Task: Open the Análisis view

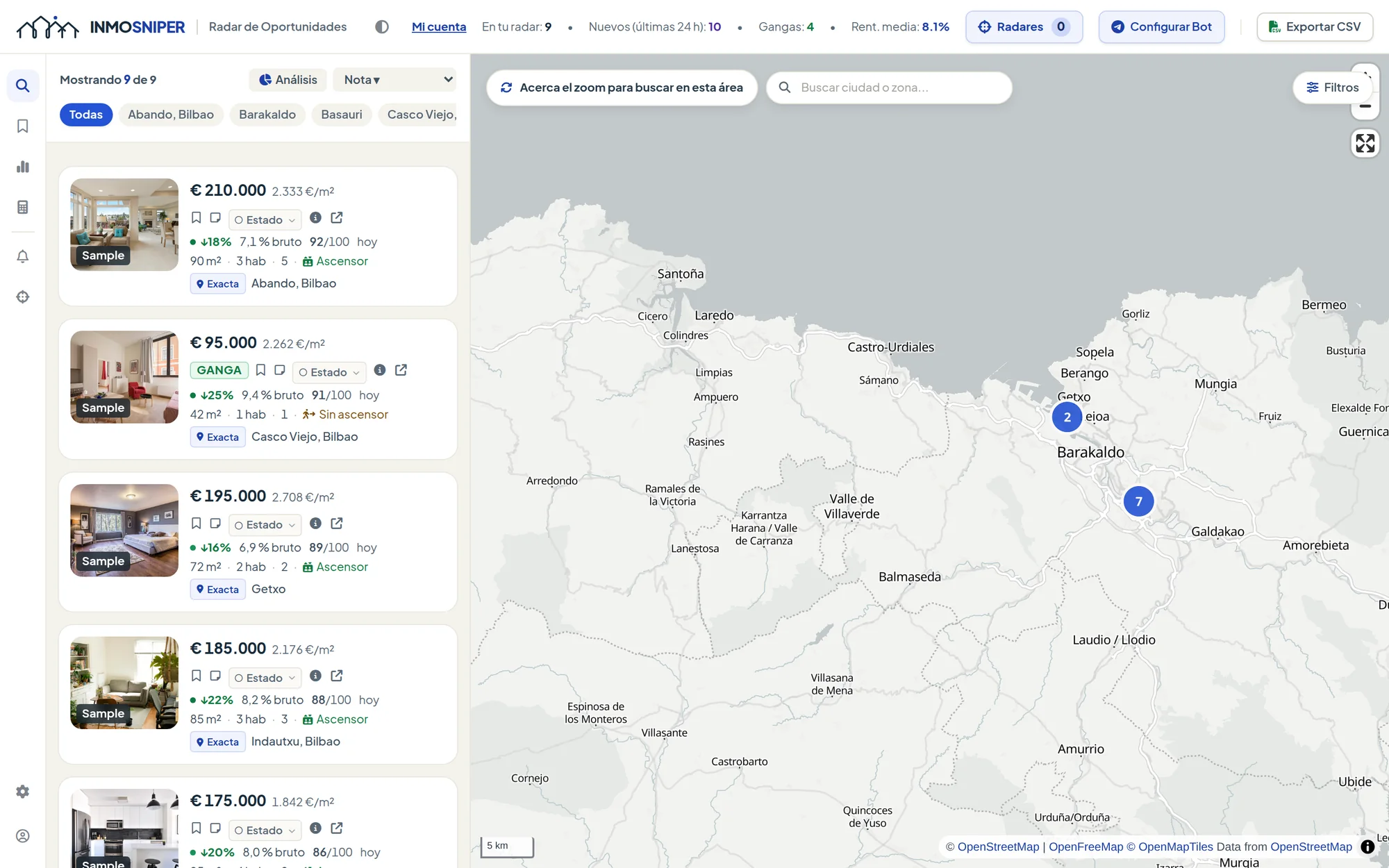Action: pos(288,80)
